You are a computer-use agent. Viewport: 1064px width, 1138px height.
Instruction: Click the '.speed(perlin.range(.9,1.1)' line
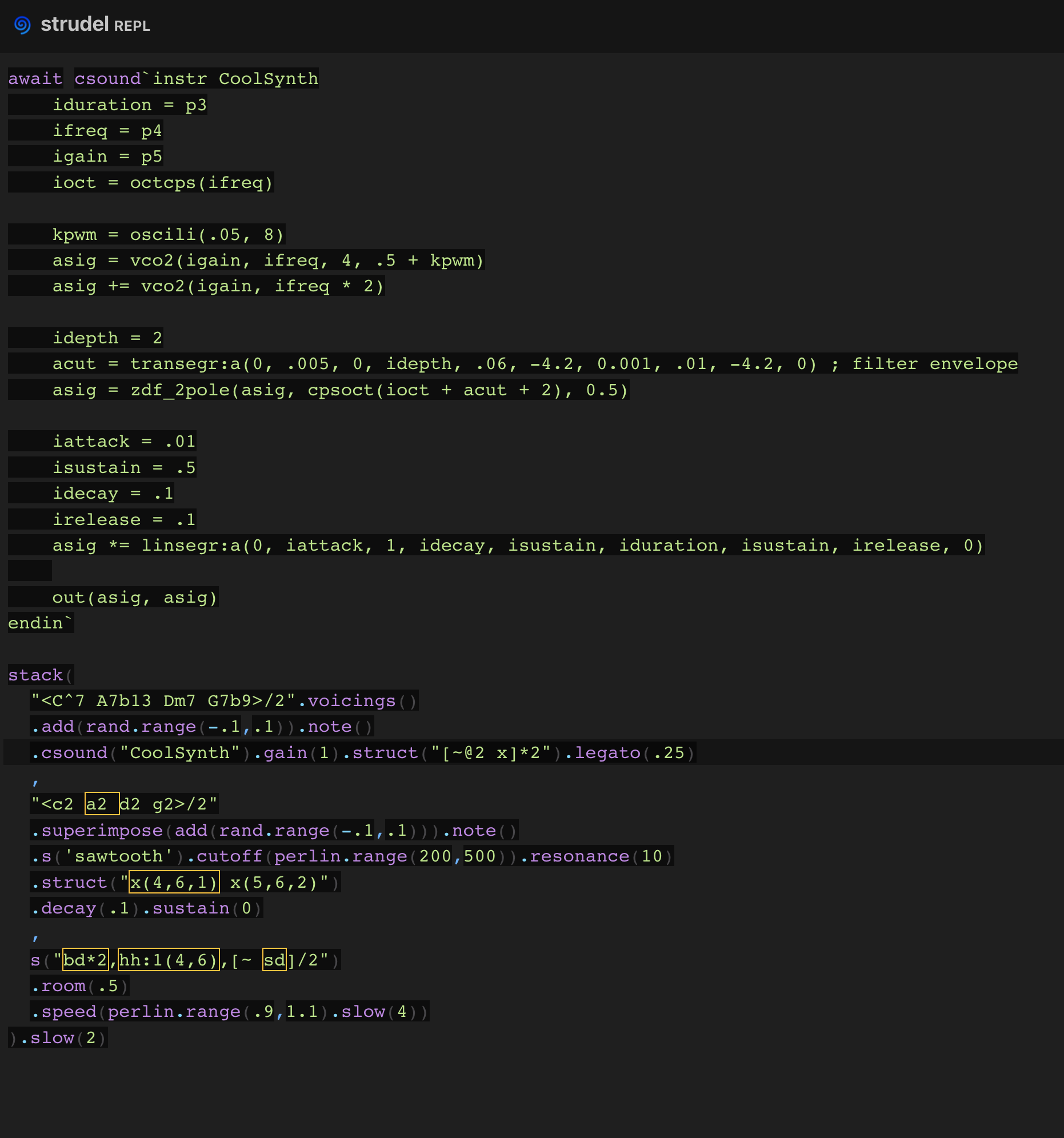(230, 1012)
